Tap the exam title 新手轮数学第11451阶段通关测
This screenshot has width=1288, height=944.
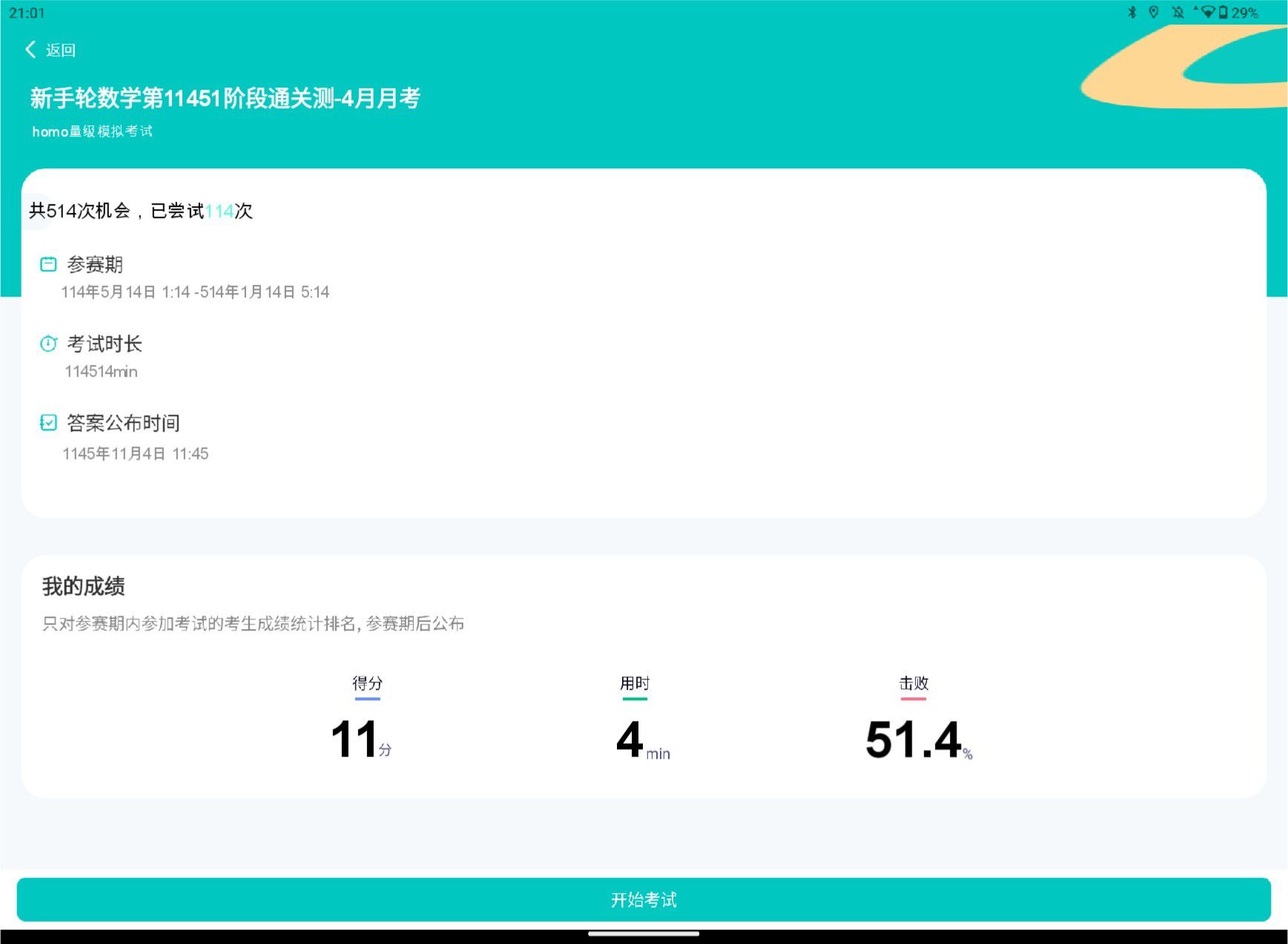[x=225, y=98]
